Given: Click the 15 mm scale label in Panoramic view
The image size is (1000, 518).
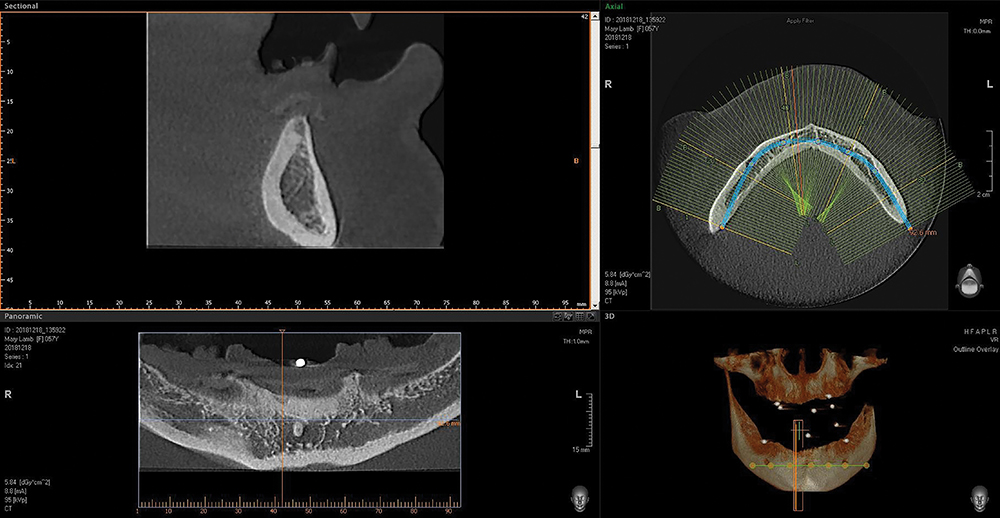Looking at the screenshot, I should (580, 451).
